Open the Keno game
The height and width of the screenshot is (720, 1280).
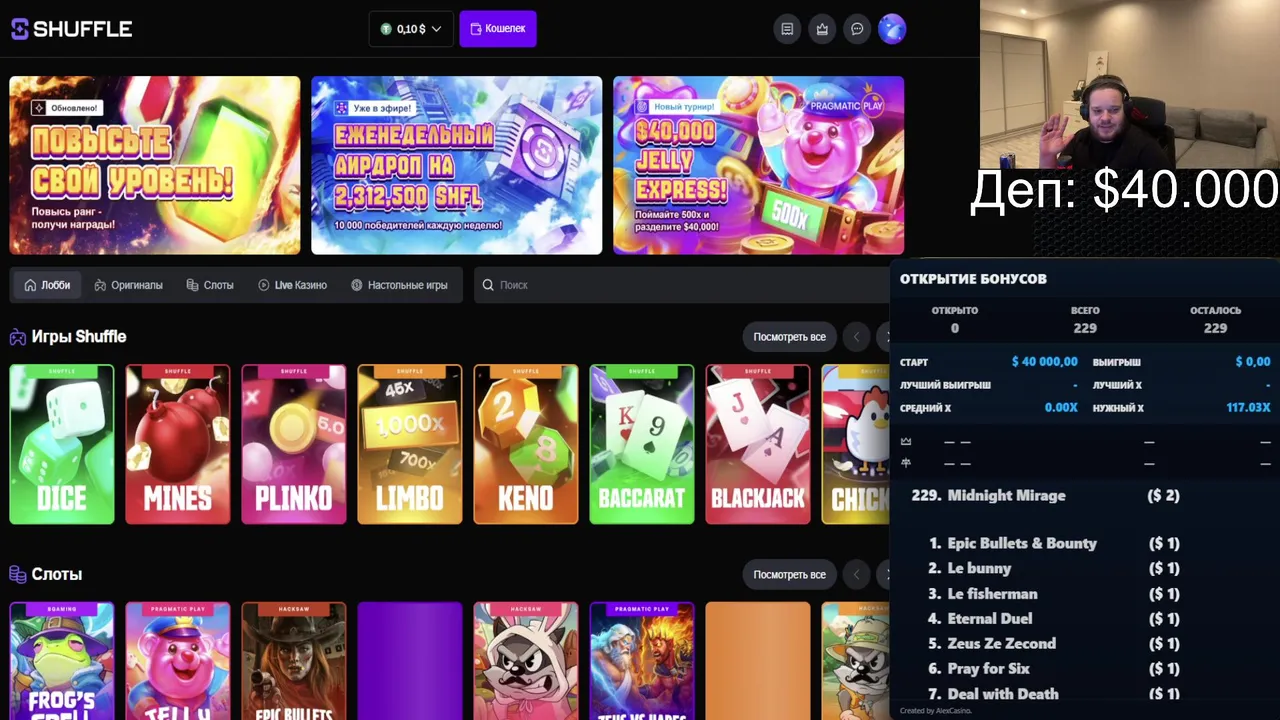click(526, 444)
